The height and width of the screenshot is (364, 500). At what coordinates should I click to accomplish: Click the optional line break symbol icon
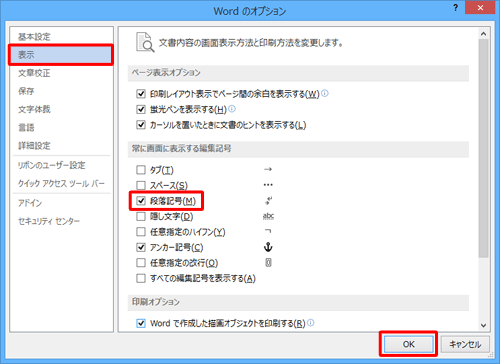(268, 263)
